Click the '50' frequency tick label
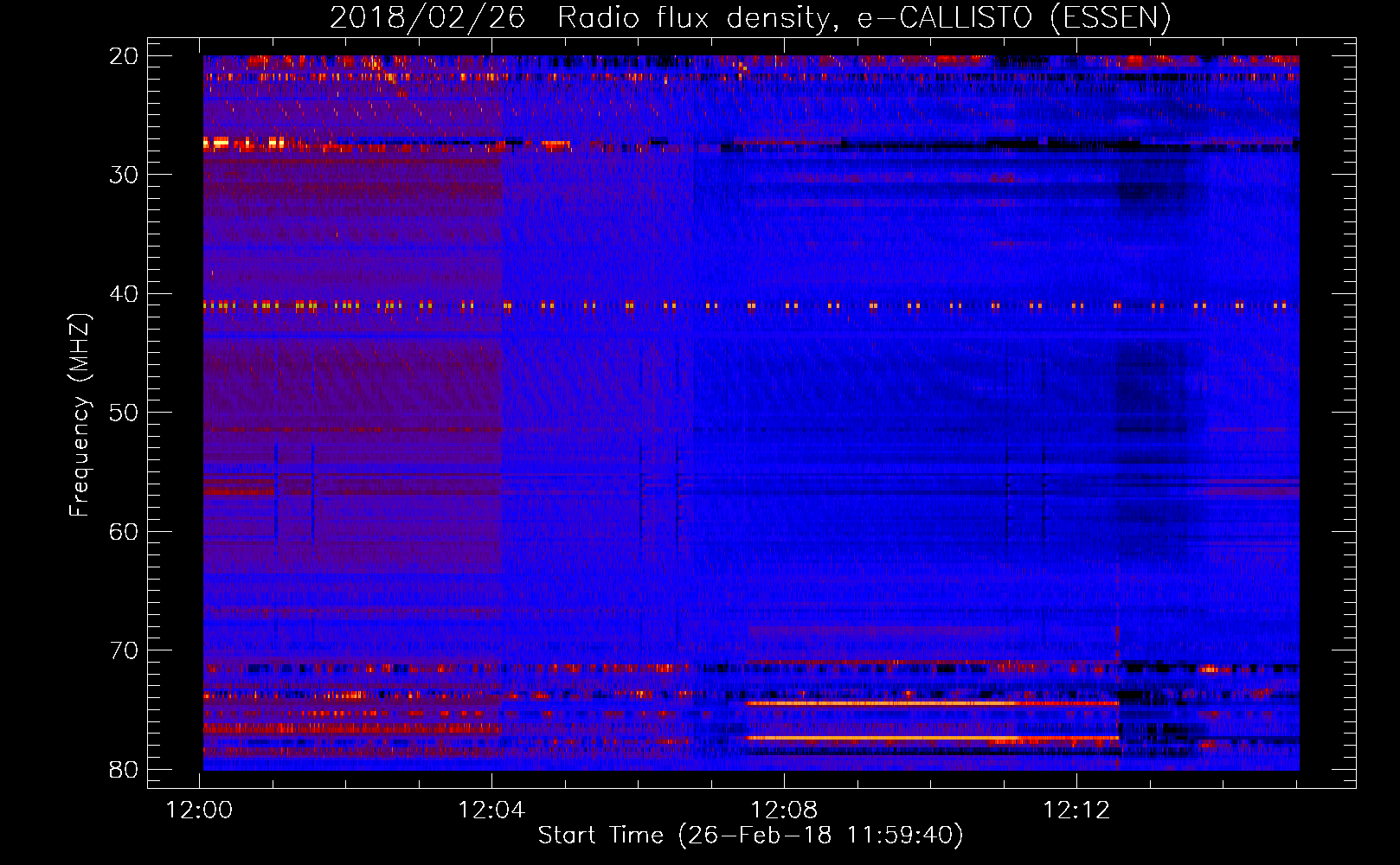 pos(124,413)
